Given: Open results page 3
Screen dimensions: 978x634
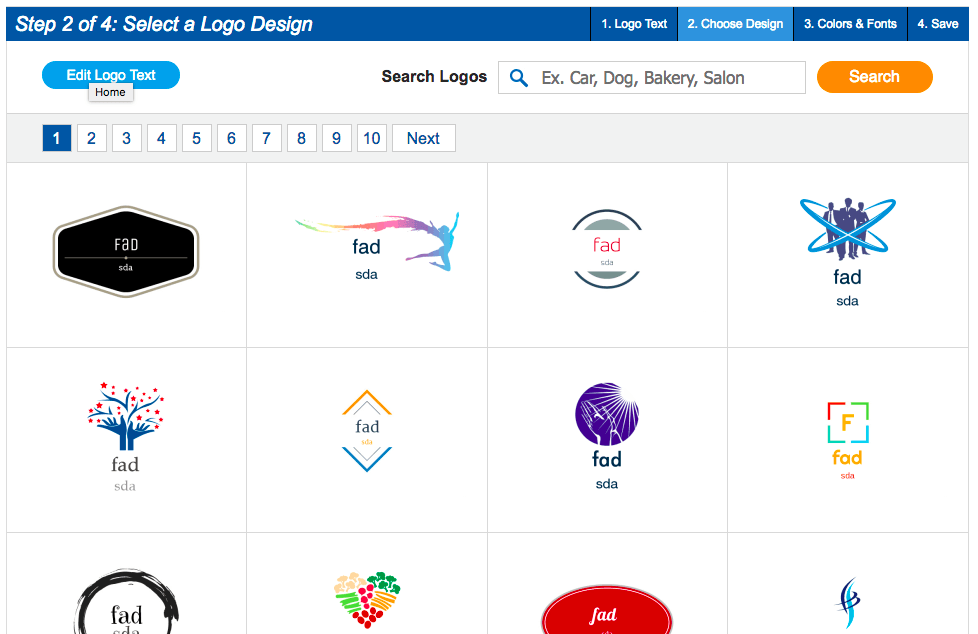Looking at the screenshot, I should point(127,138).
